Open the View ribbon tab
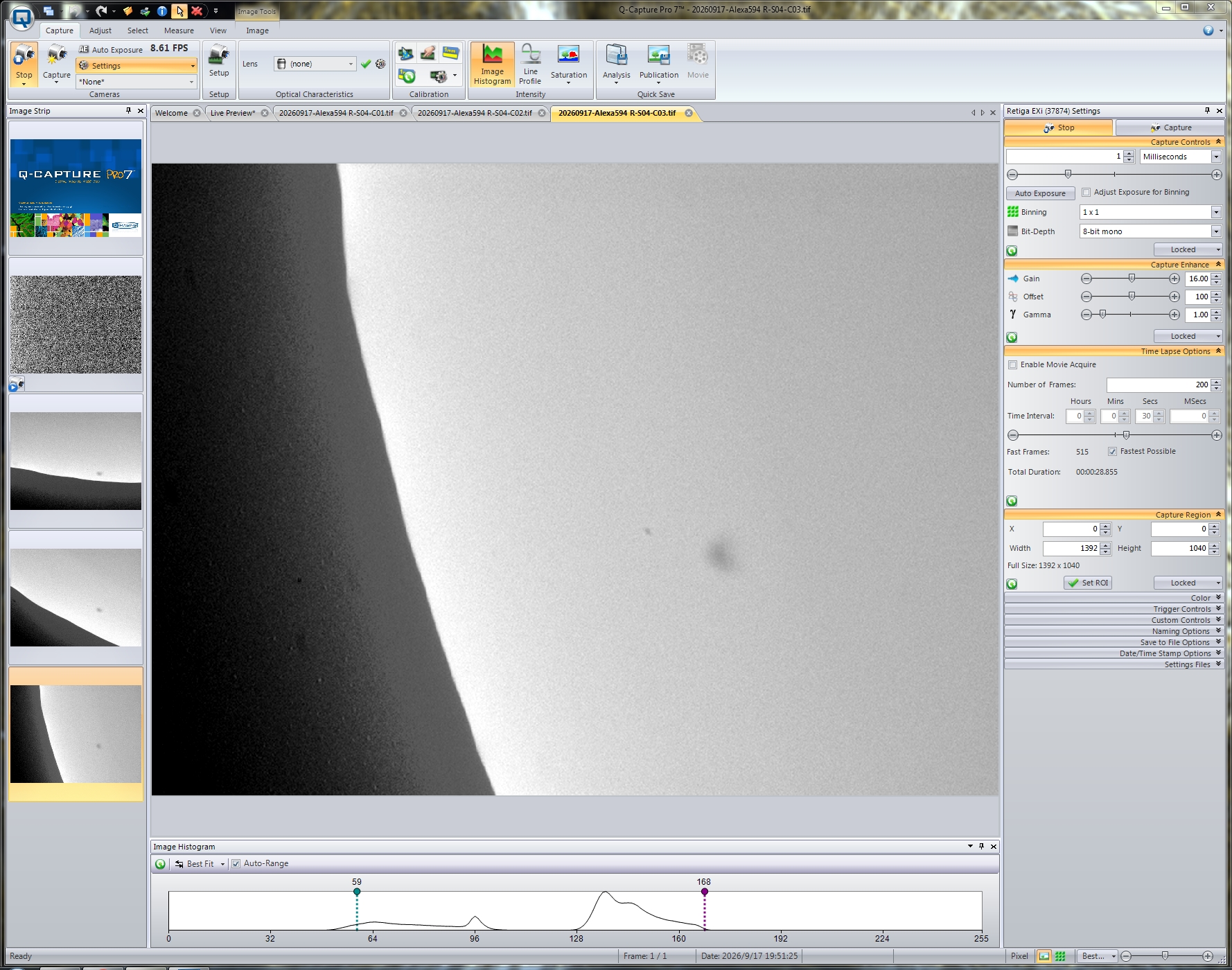Image resolution: width=1232 pixels, height=970 pixels. 218,30
